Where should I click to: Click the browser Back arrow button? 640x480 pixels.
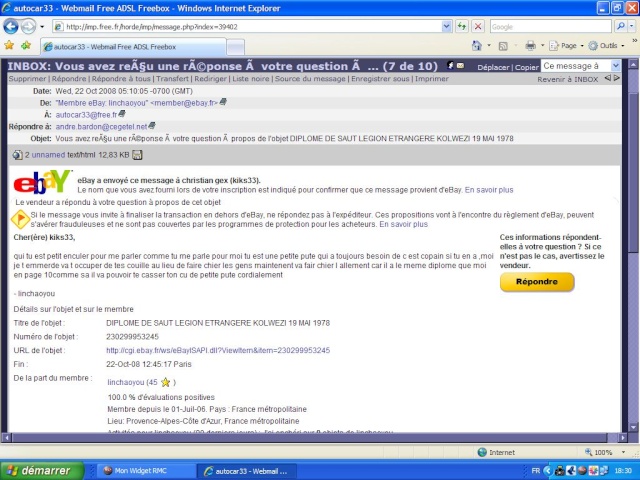click(11, 27)
